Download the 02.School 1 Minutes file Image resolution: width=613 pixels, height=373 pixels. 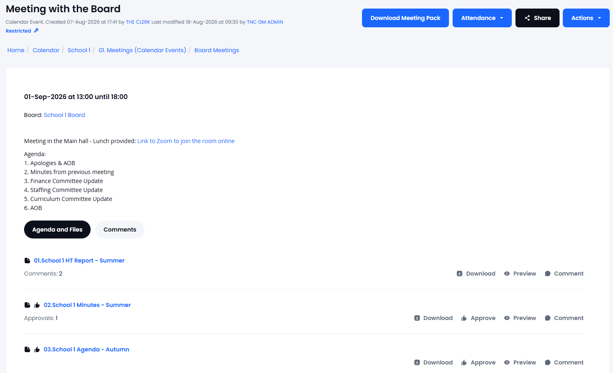point(433,318)
